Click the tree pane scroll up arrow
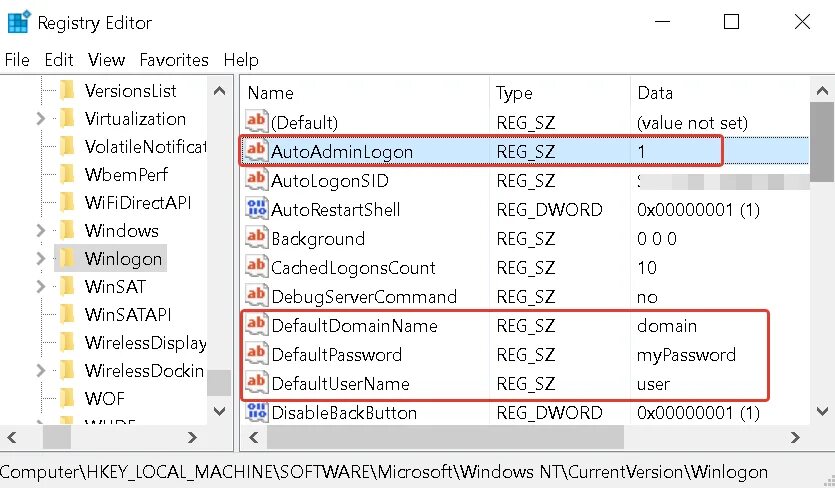The width and height of the screenshot is (835, 488). coord(219,91)
